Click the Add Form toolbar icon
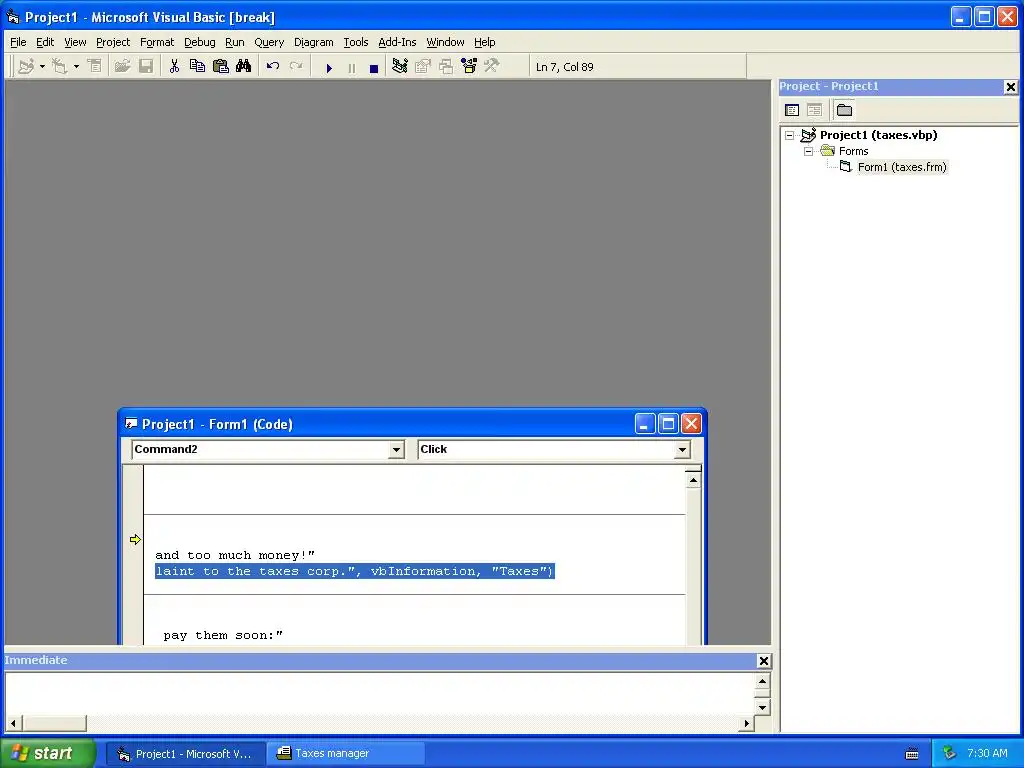Viewport: 1024px width, 768px height. click(59, 67)
